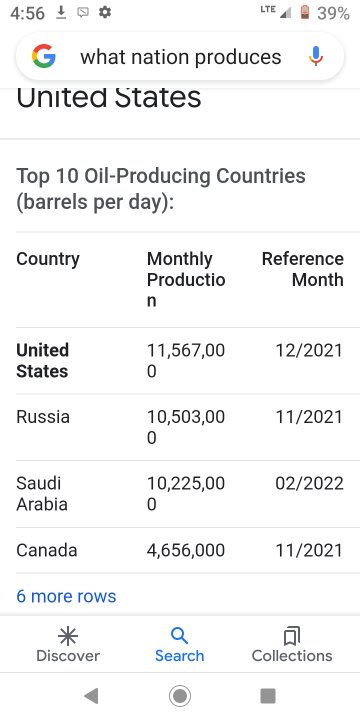Tap the recent apps square button
This screenshot has height=720, width=360.
[x=268, y=696]
